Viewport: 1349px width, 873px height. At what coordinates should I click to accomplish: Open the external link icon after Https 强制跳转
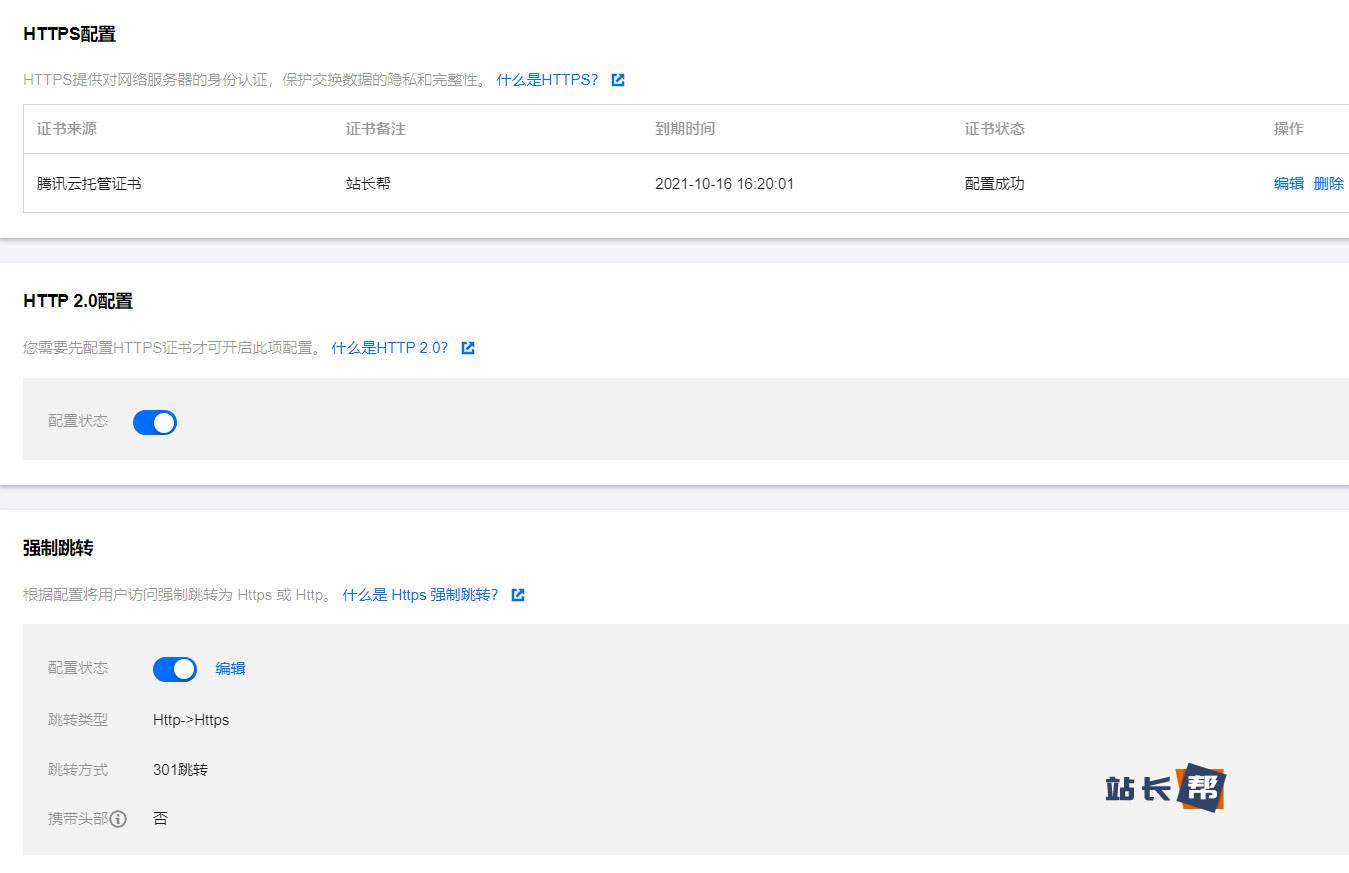(x=518, y=595)
